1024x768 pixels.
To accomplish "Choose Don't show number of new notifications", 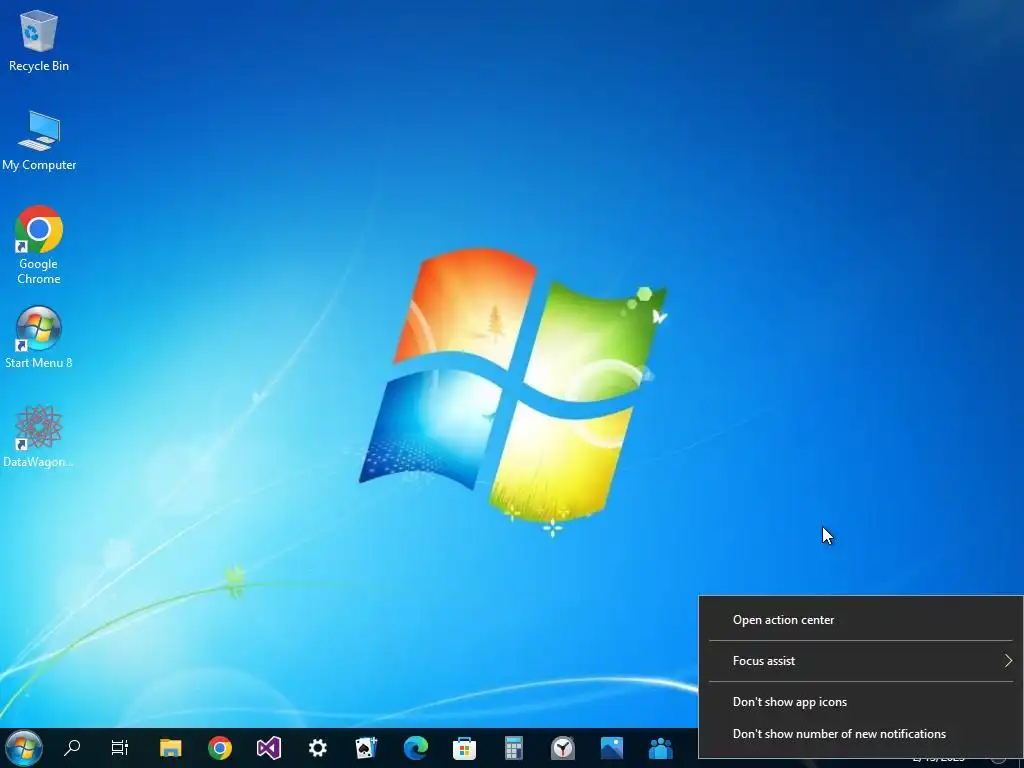I will [x=861, y=733].
